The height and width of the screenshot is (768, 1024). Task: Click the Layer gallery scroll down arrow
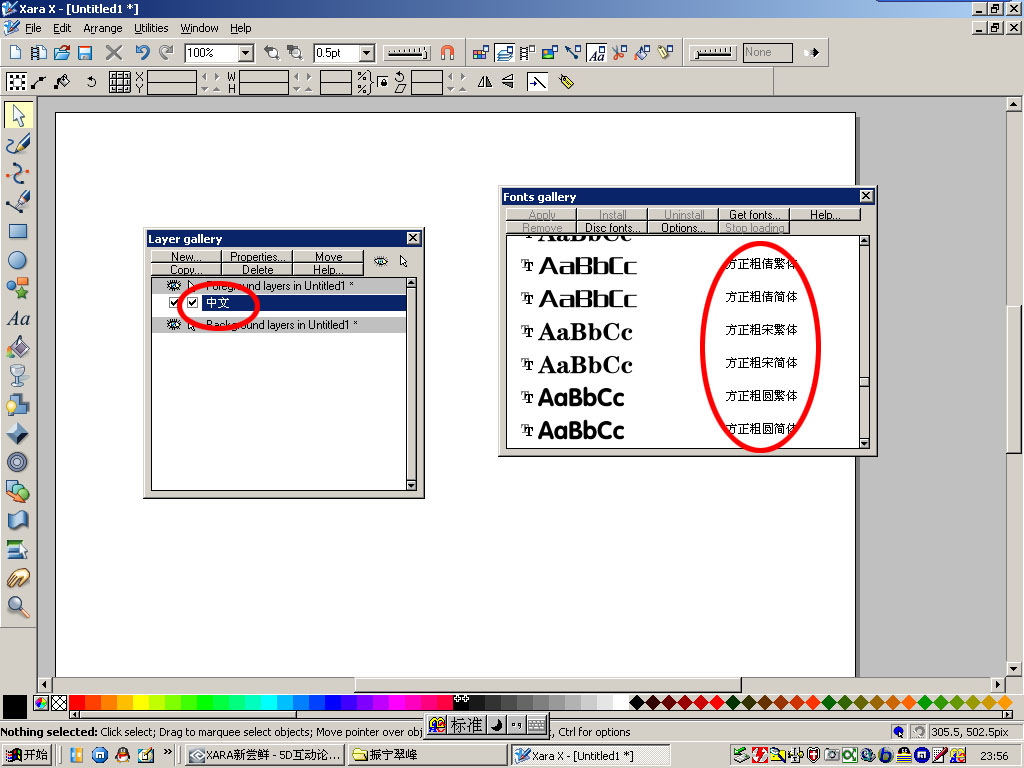click(411, 485)
